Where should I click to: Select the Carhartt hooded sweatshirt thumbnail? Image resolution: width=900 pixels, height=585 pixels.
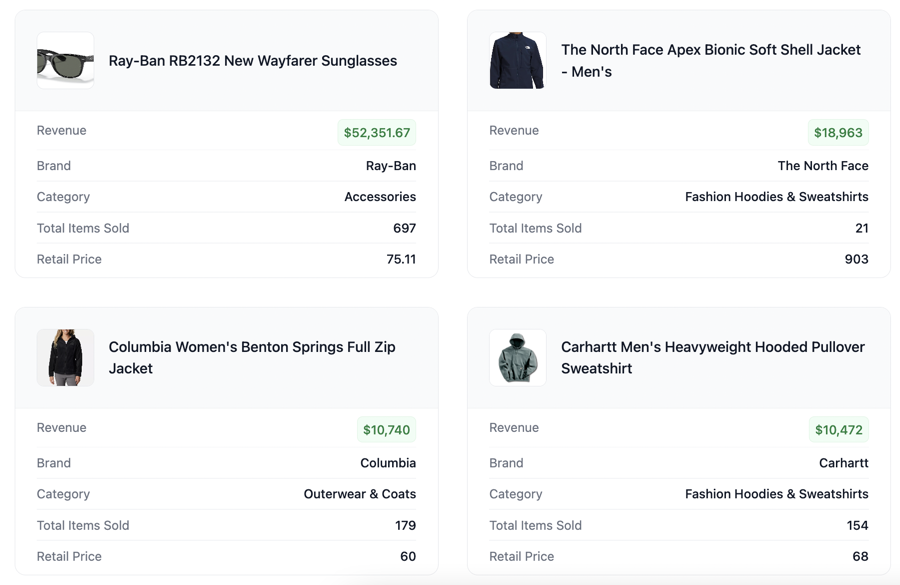(x=517, y=358)
